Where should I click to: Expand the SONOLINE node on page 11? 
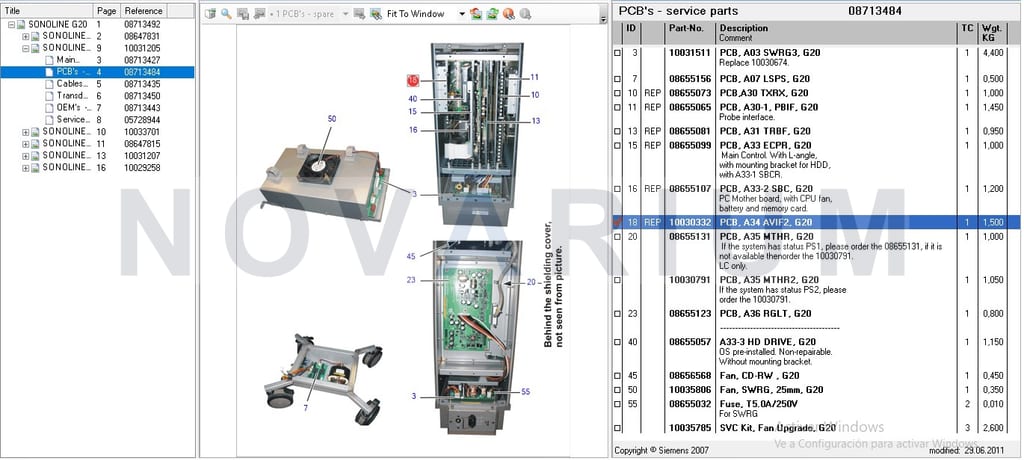(25, 144)
